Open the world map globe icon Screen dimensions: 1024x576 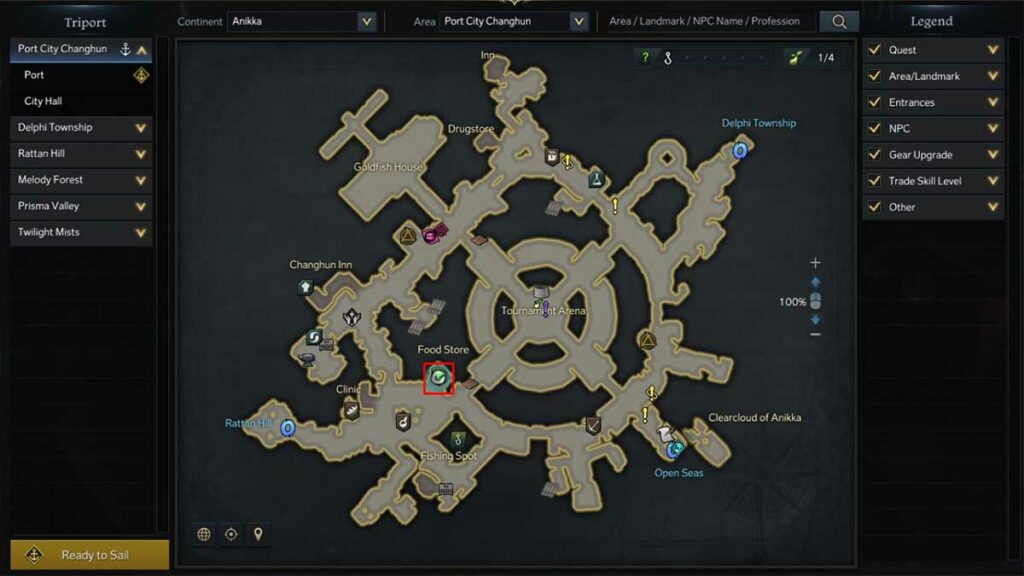click(204, 534)
